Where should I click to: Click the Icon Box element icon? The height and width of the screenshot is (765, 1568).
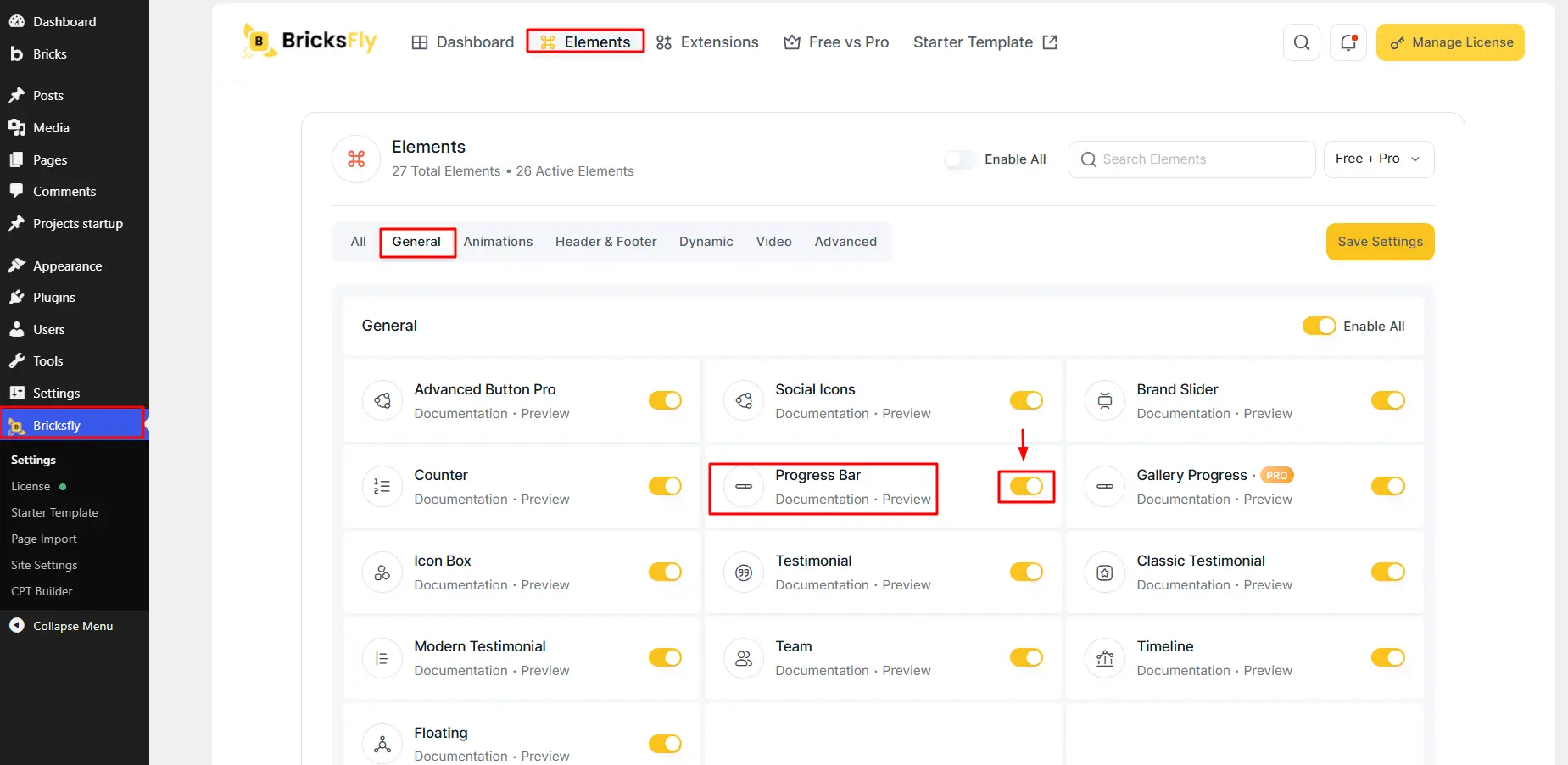(382, 572)
